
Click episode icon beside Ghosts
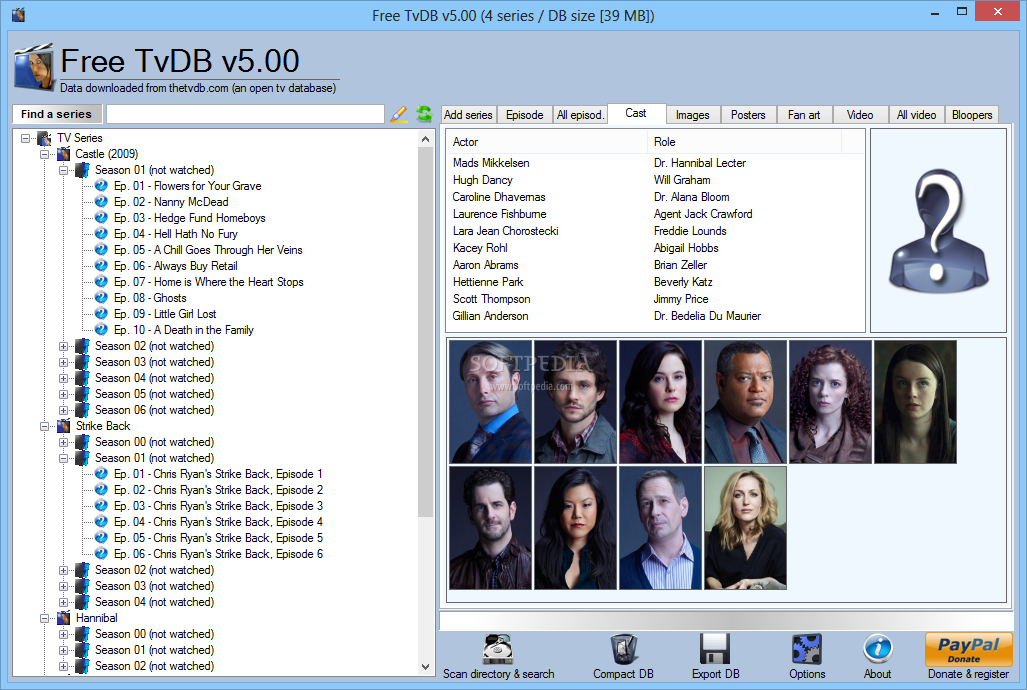[x=101, y=297]
